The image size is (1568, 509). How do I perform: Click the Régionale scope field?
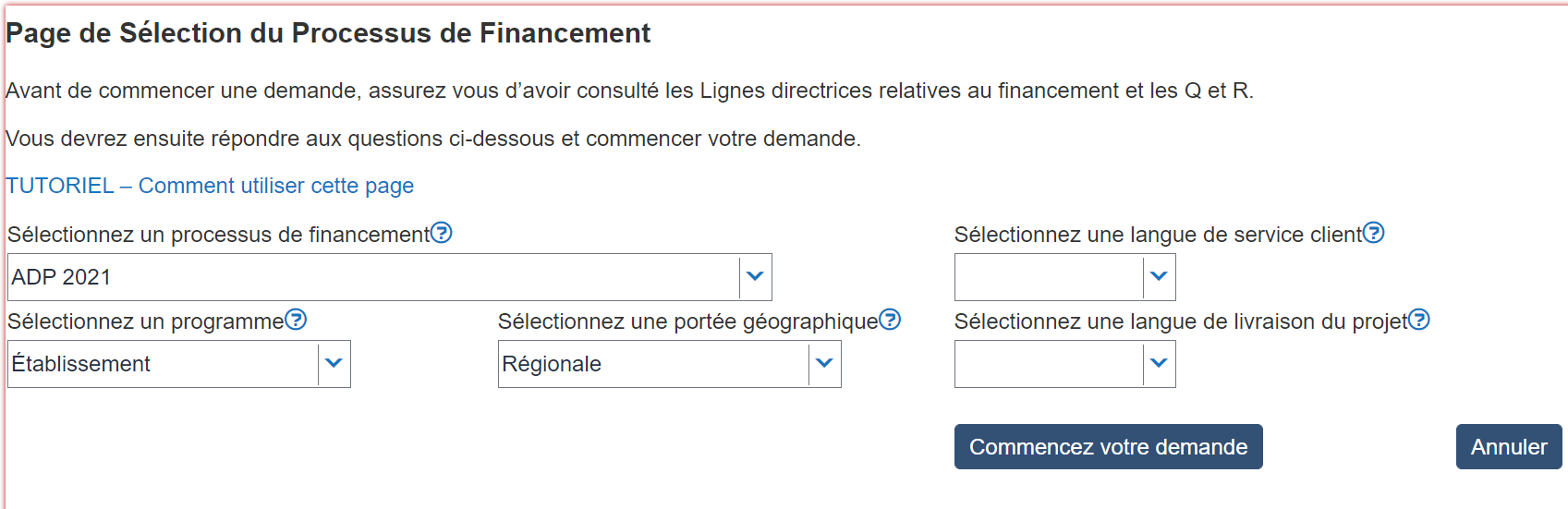[x=653, y=364]
